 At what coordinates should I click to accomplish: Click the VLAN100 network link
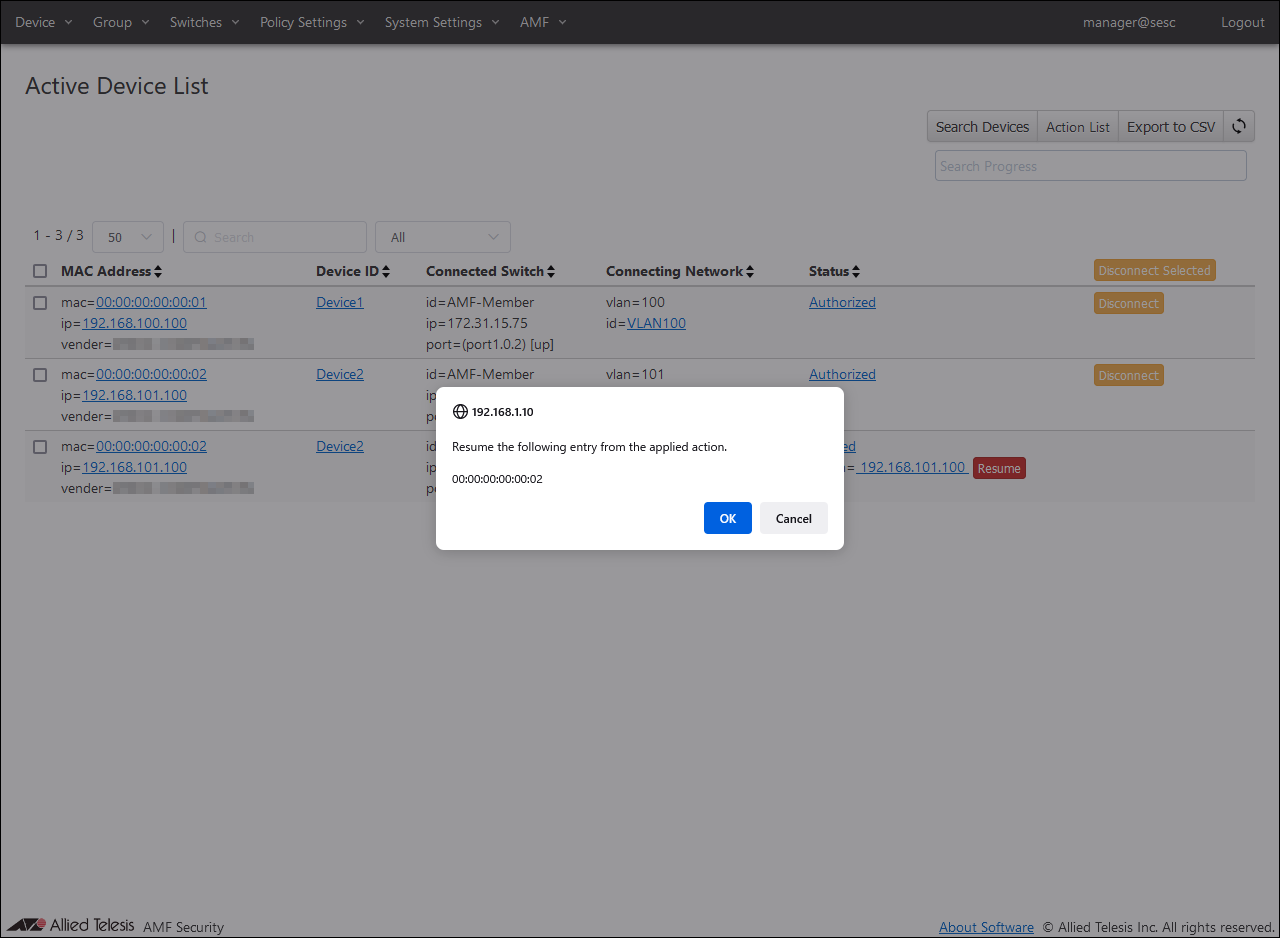point(656,323)
